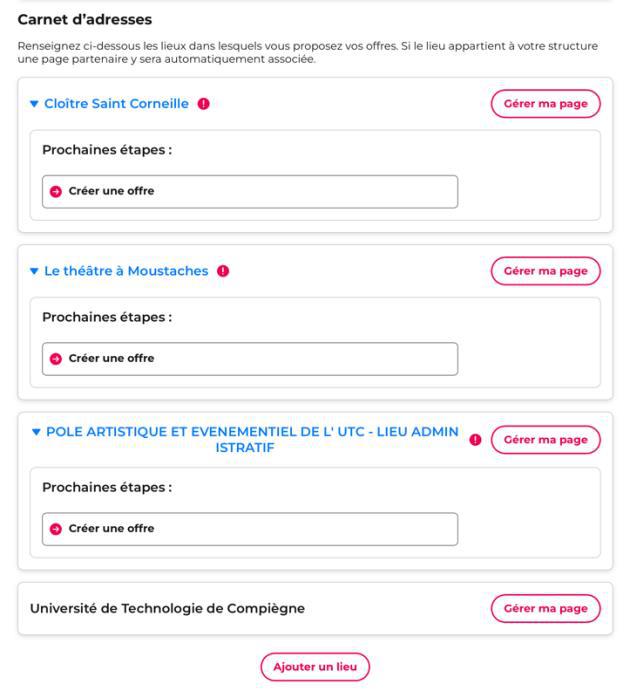Collapse the POLE ARTISTIQUE ET EVENEMENTIEL section
This screenshot has width=630, height=691.
[36, 432]
